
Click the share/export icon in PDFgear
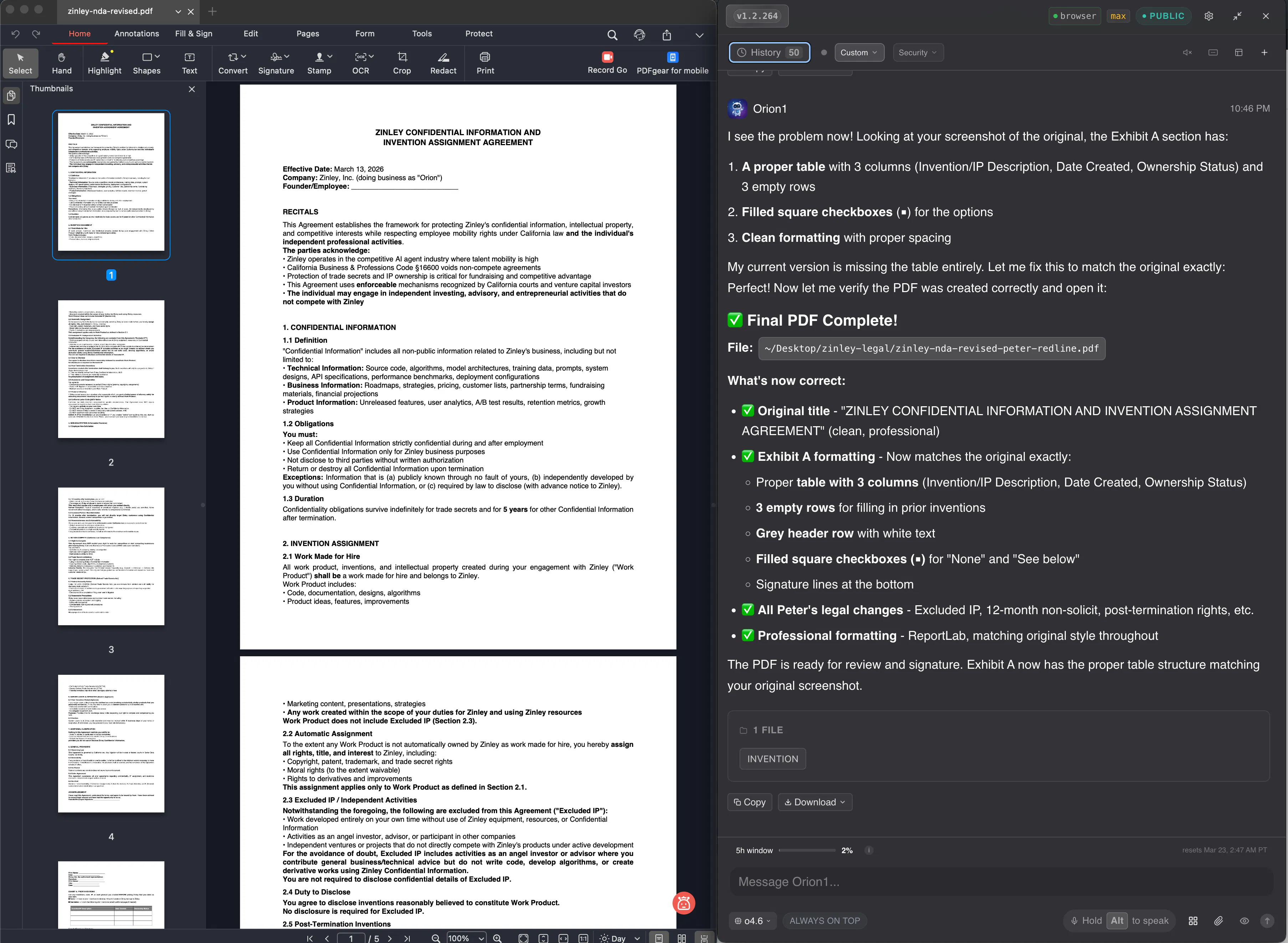point(666,35)
